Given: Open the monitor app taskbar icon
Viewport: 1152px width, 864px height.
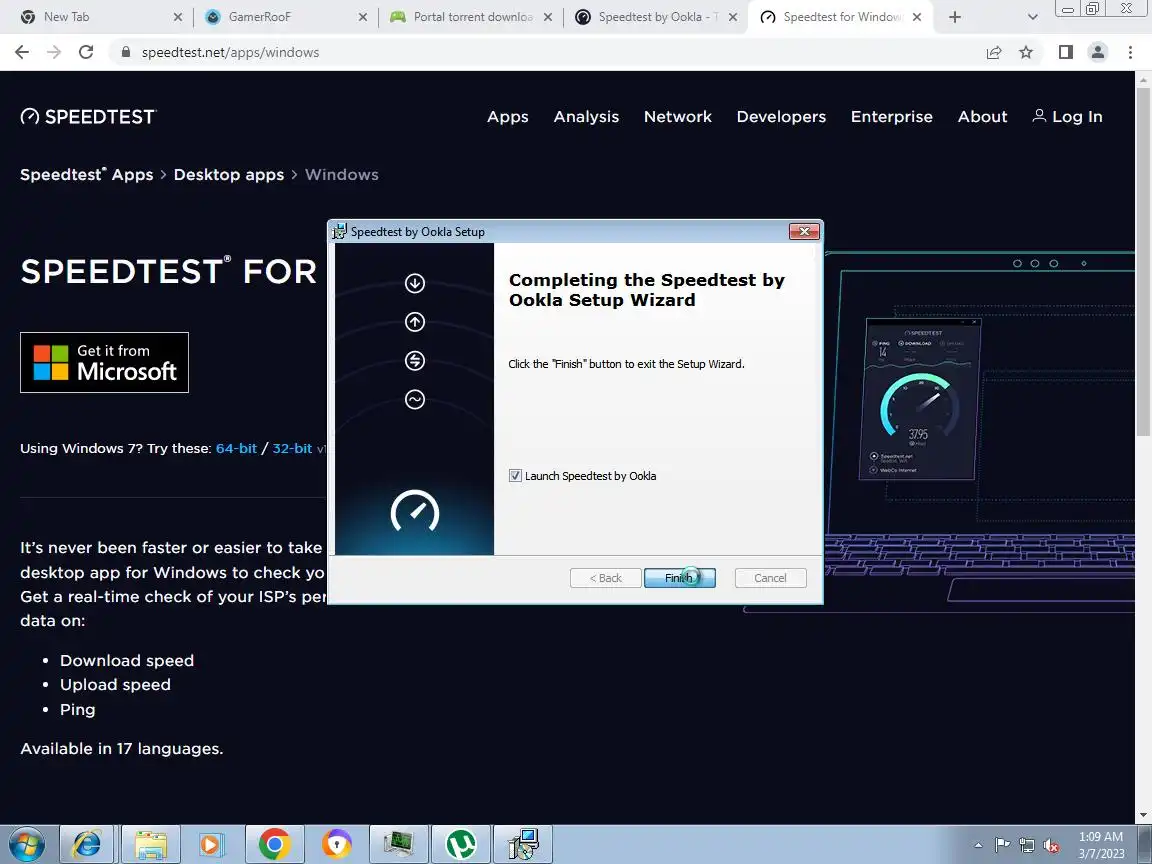Looking at the screenshot, I should point(398,845).
